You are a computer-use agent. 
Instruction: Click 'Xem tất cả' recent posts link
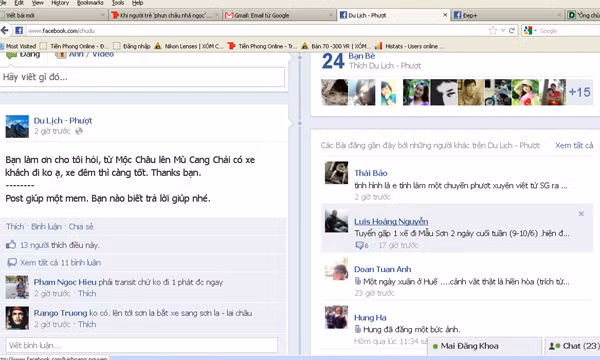coord(574,145)
